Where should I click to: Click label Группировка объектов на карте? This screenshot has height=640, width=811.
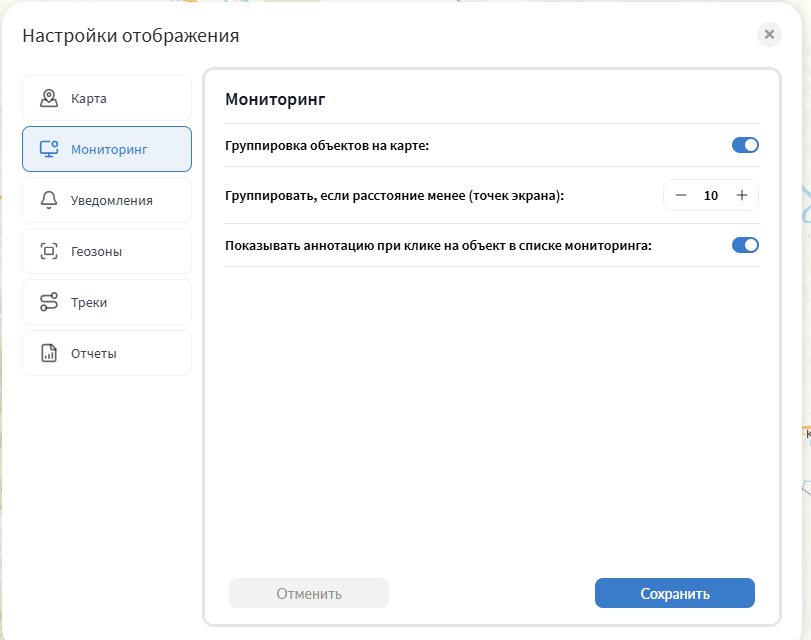327,146
